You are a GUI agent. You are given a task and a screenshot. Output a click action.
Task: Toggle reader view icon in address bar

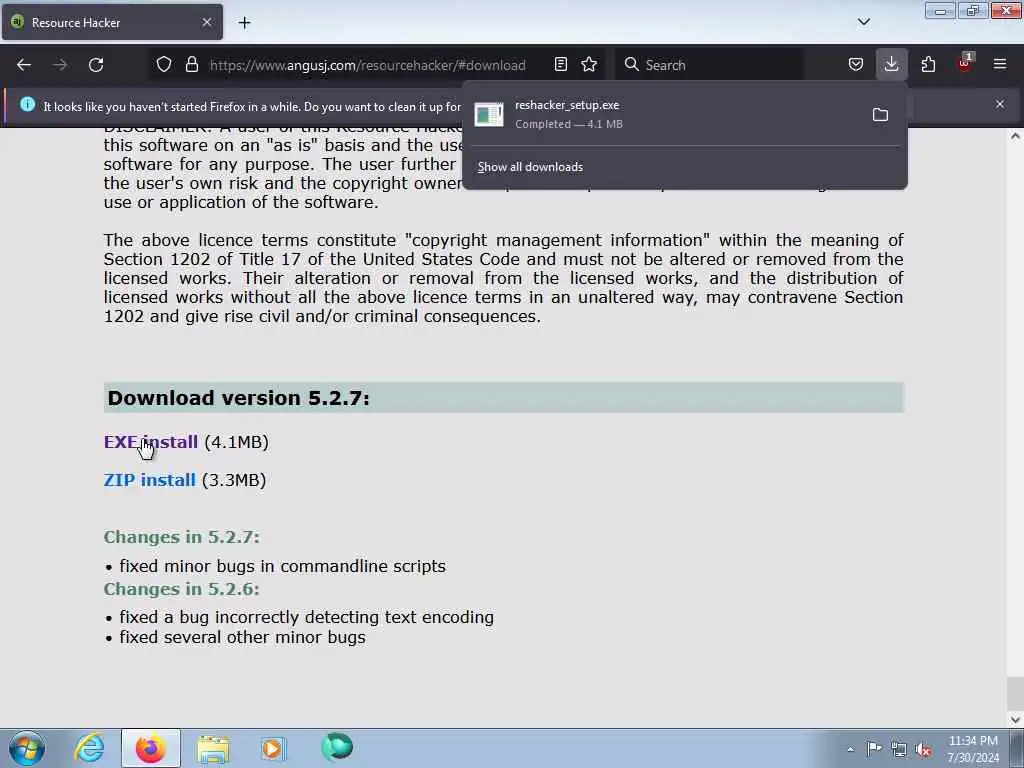(560, 65)
